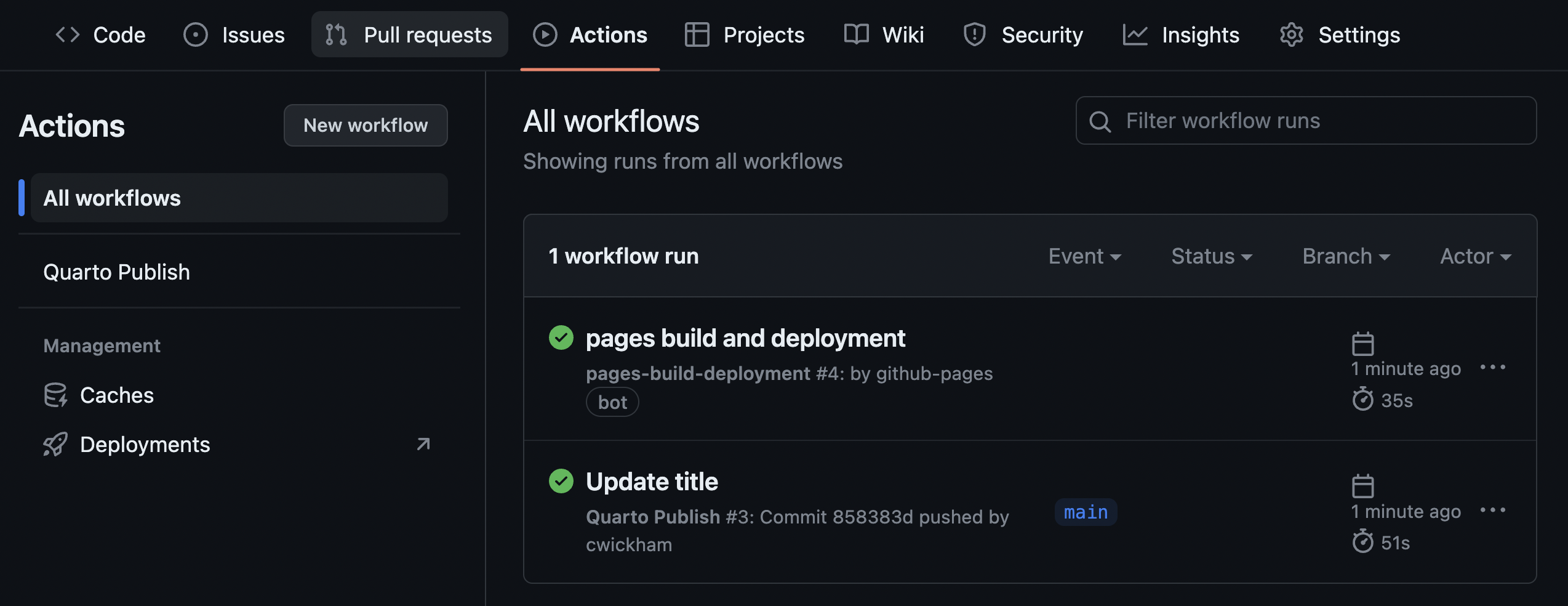Select the Security shield icon
1568x606 pixels.
pos(974,34)
